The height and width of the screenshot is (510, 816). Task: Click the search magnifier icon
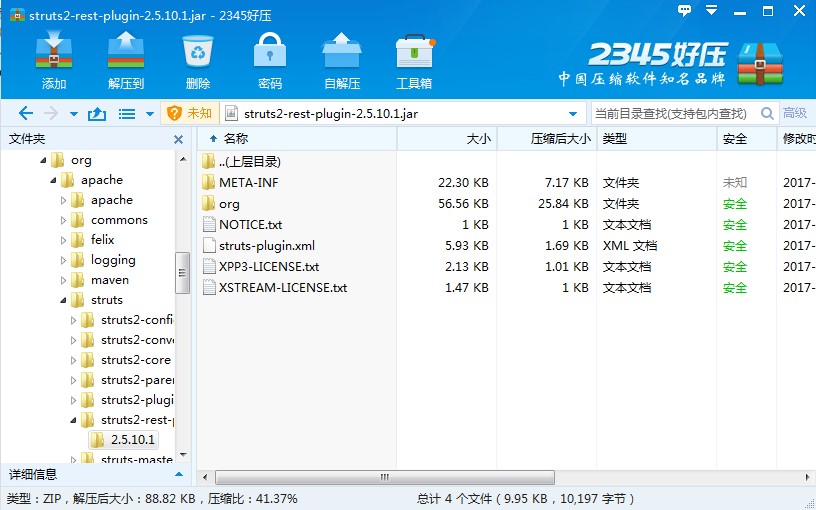point(767,114)
